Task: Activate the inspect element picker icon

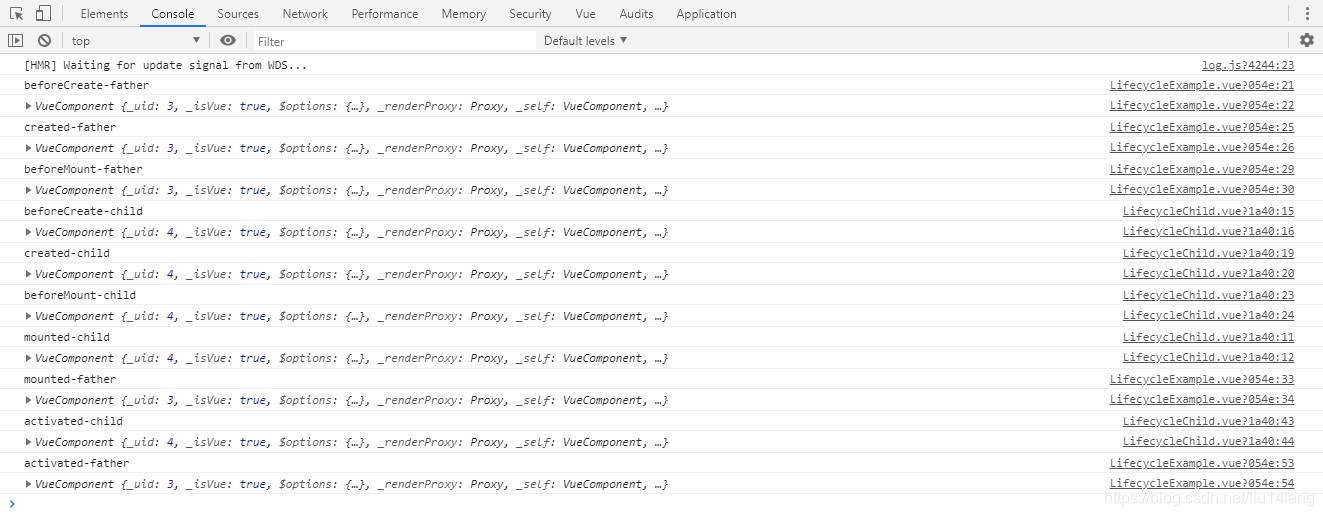Action: (16, 14)
